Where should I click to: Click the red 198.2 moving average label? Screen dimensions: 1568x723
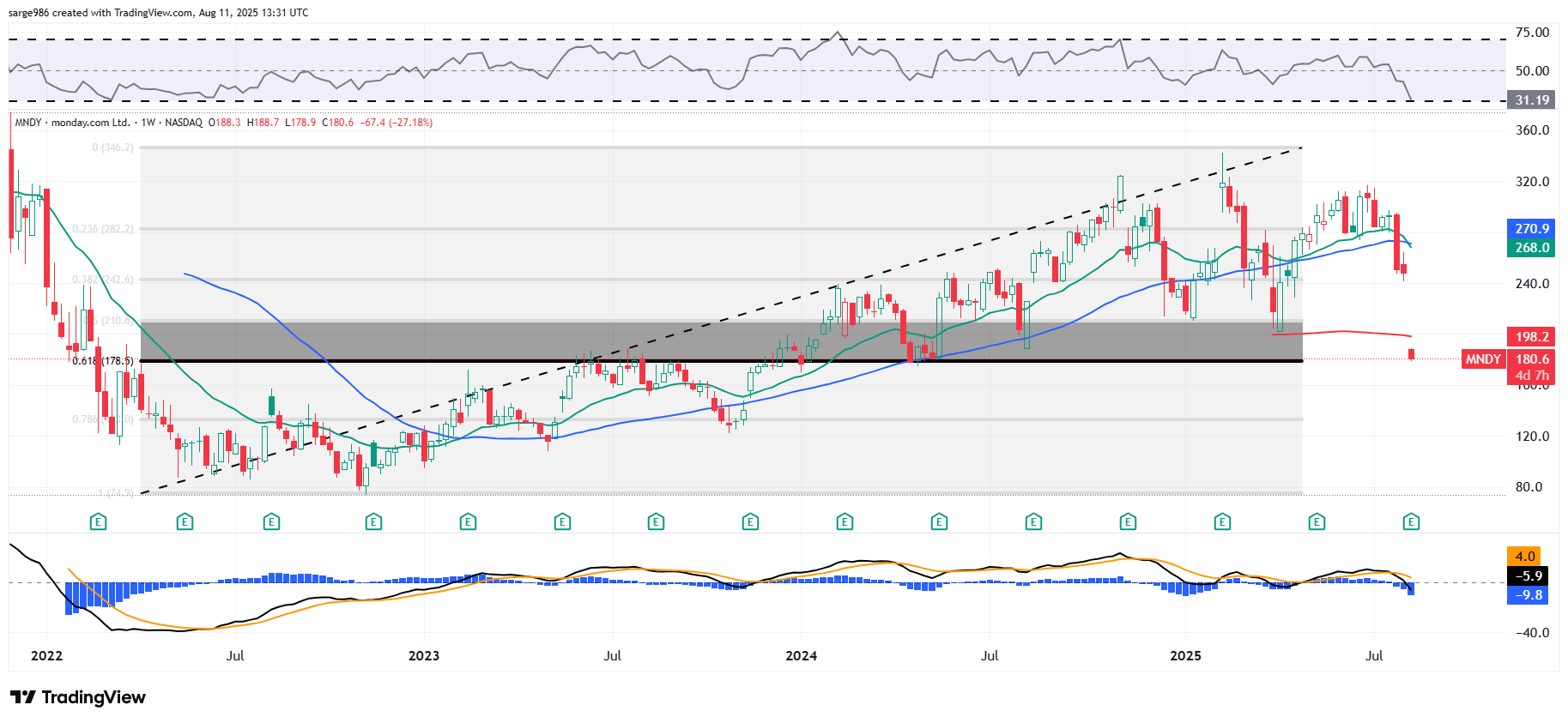tap(1531, 337)
